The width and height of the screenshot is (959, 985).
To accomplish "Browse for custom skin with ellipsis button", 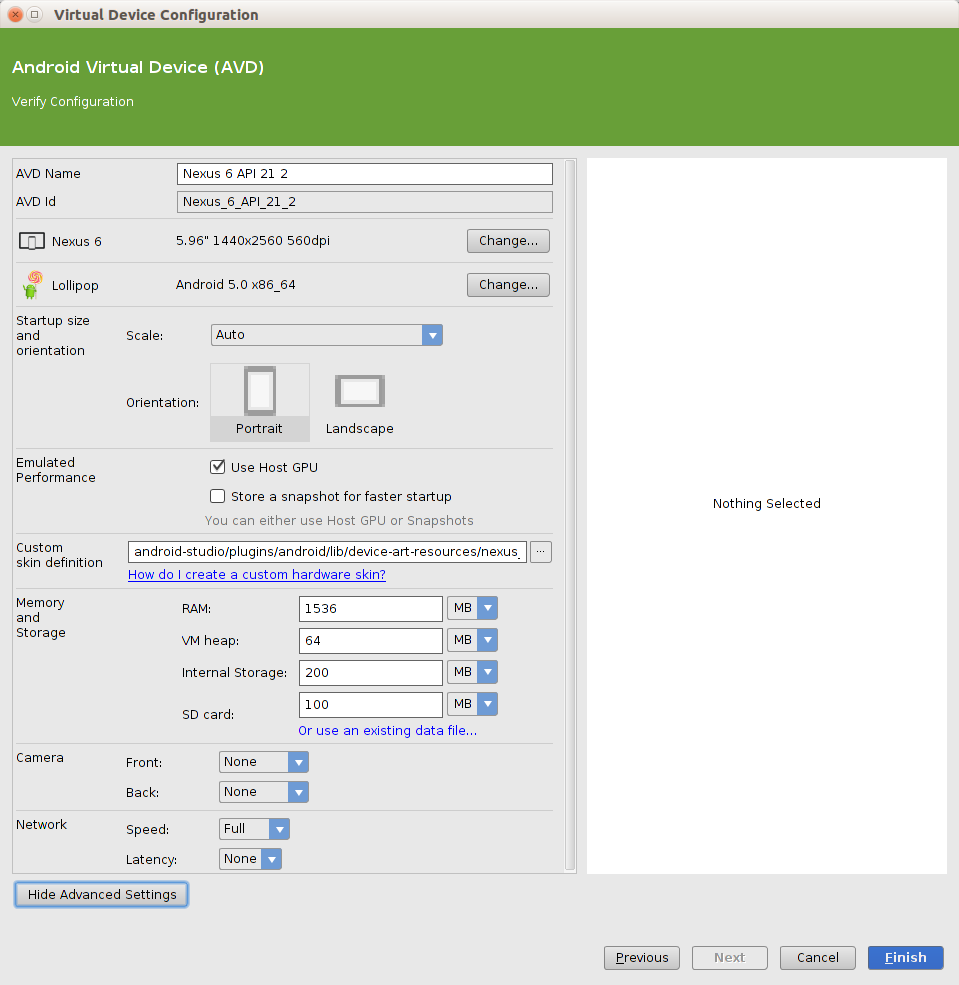I will [x=540, y=551].
